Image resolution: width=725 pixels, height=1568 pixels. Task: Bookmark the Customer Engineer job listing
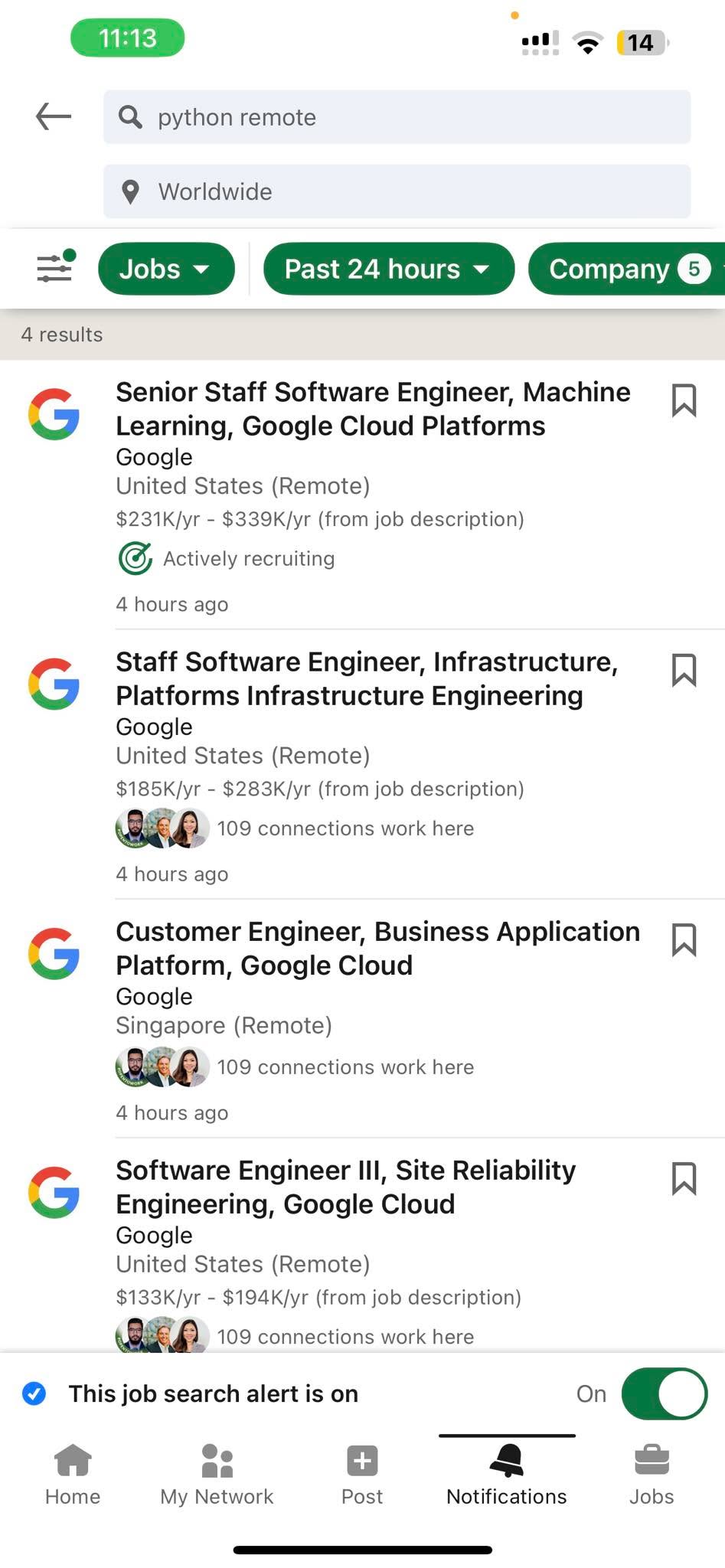683,939
